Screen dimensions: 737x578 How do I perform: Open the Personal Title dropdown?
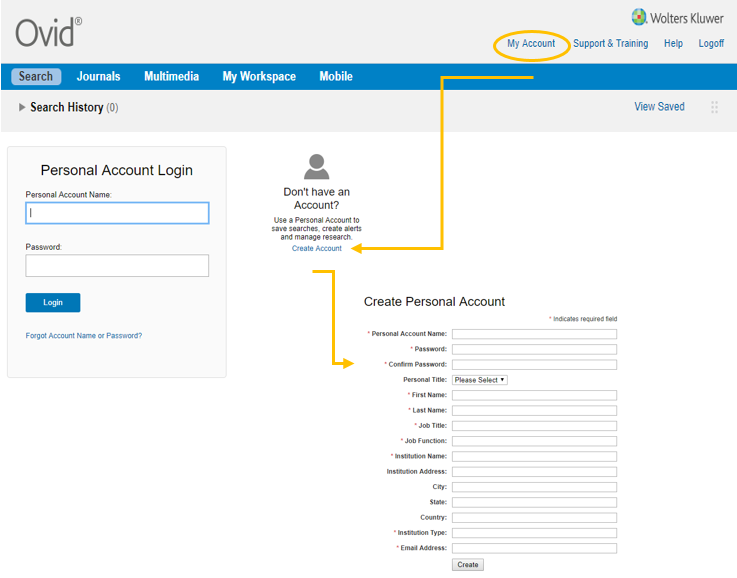click(479, 380)
